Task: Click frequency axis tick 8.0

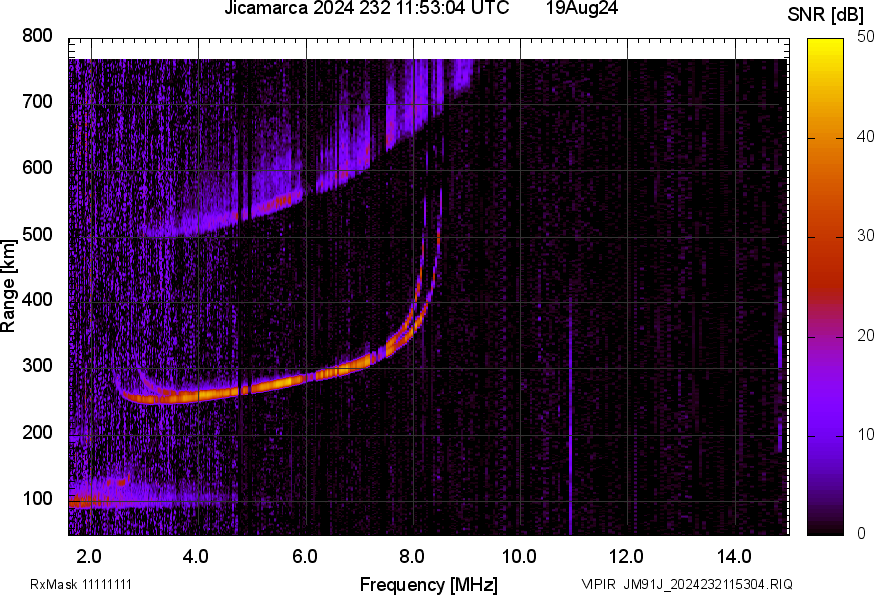Action: coord(411,557)
